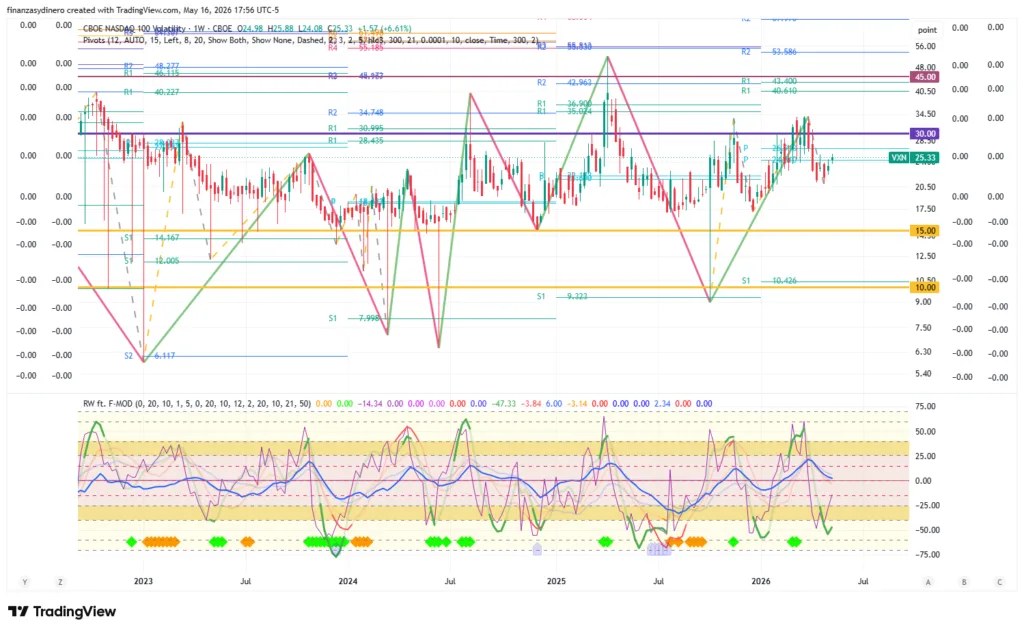
Task: Click the VXN 25.33 current price tag
Action: (914, 158)
